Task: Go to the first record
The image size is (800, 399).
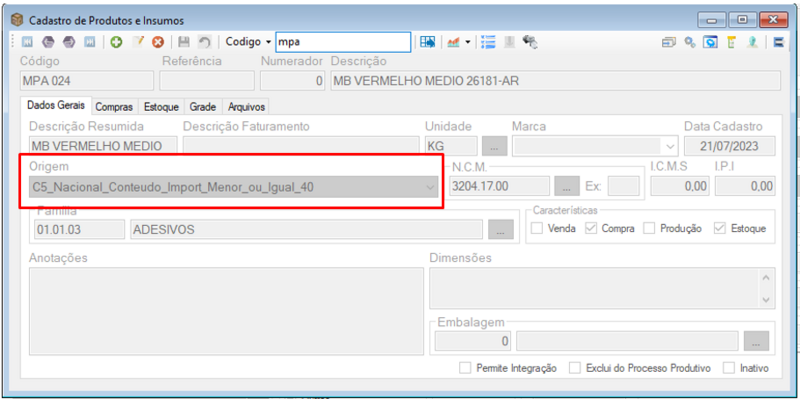Action: pyautogui.click(x=27, y=42)
